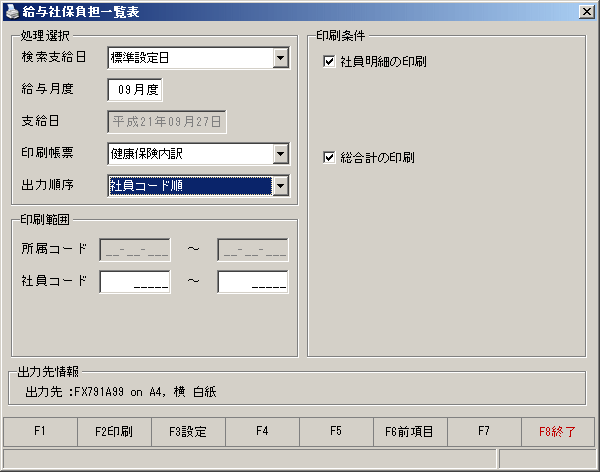
Task: Click the F5 function button
Action: [336, 432]
